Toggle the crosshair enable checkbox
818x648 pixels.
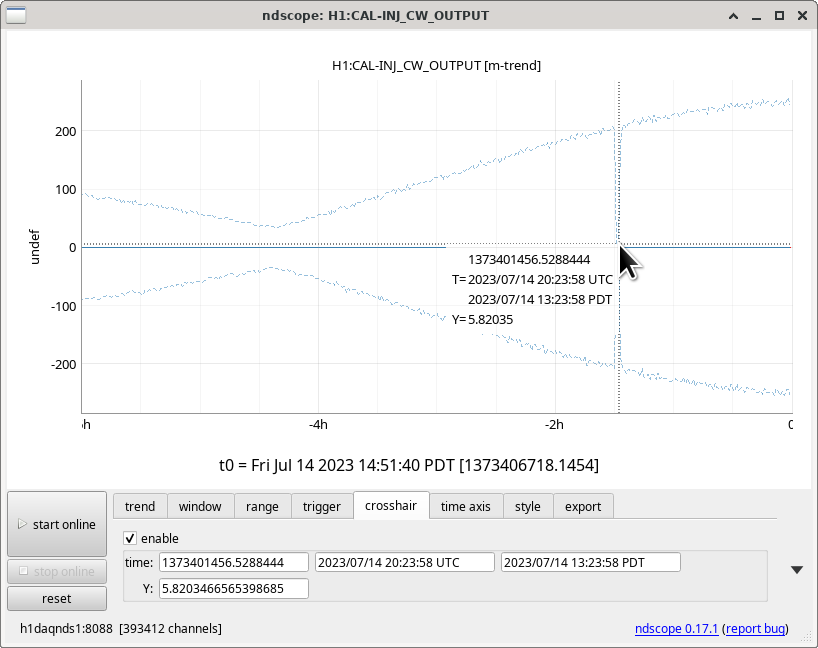point(131,538)
